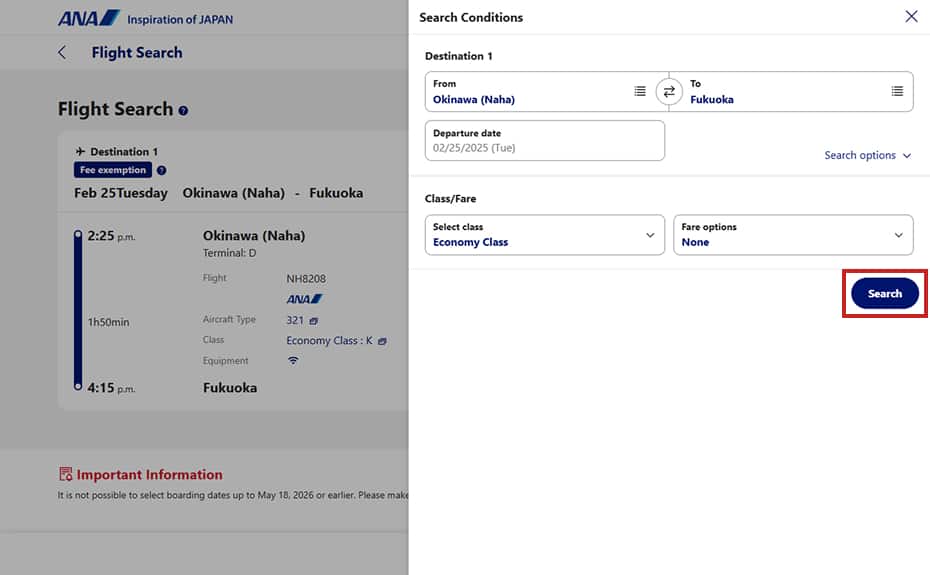This screenshot has height=575, width=930.
Task: Open the Flight Search help icon
Action: tap(183, 110)
